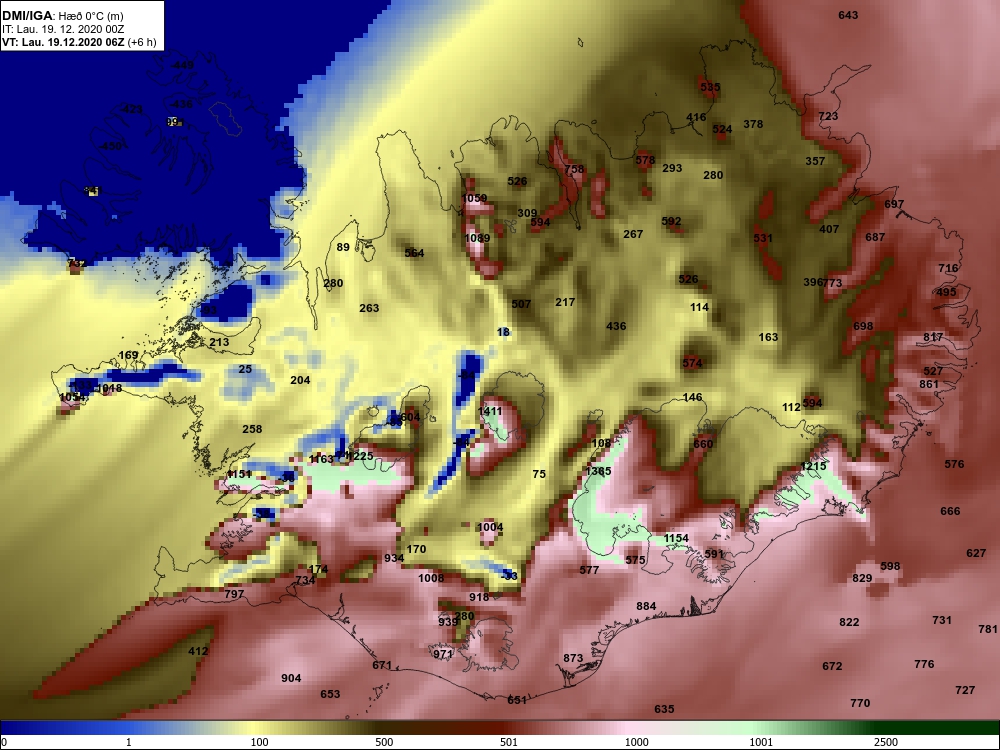Select the height value 416

[x=696, y=117]
